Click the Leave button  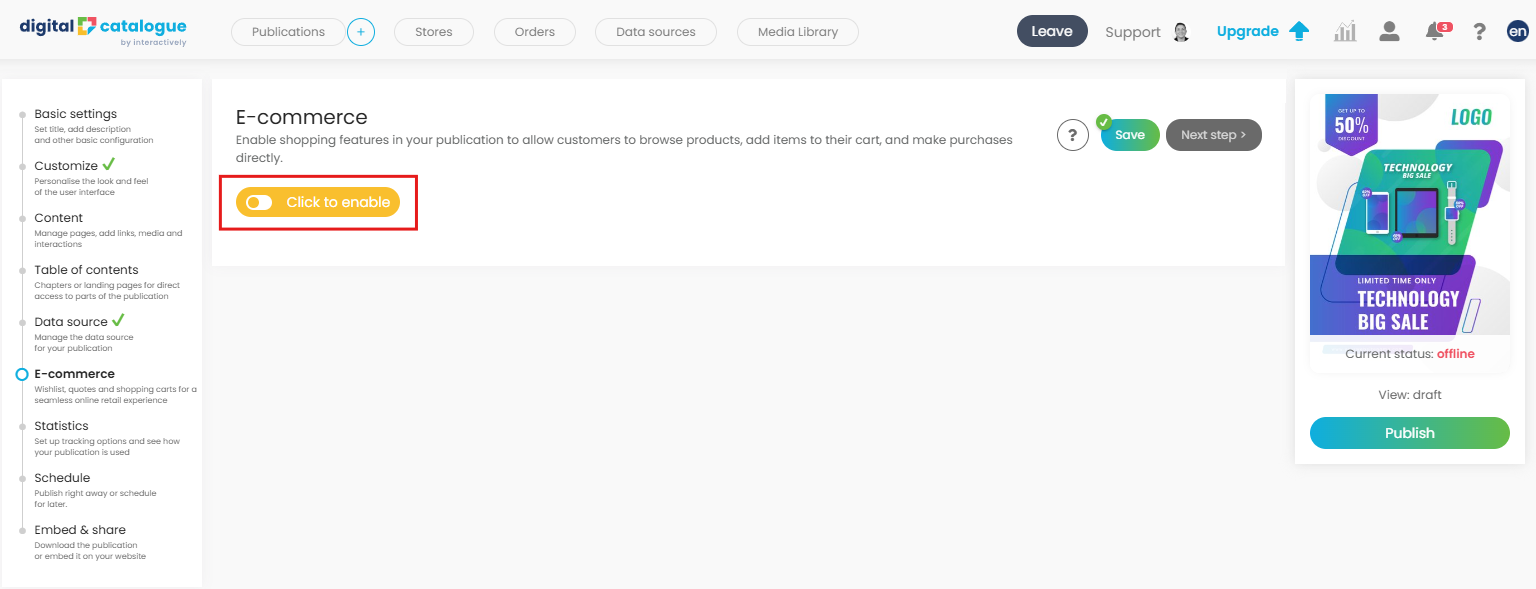point(1052,32)
